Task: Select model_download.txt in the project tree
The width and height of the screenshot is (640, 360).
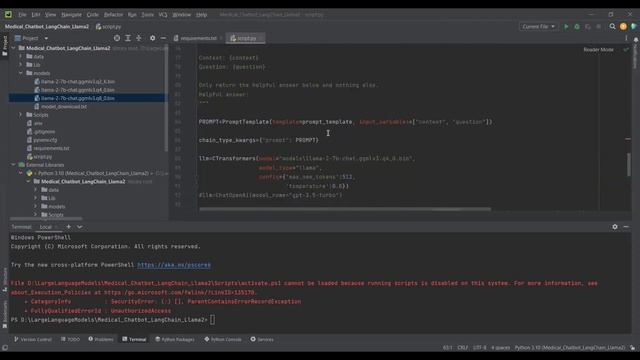Action: [x=64, y=107]
